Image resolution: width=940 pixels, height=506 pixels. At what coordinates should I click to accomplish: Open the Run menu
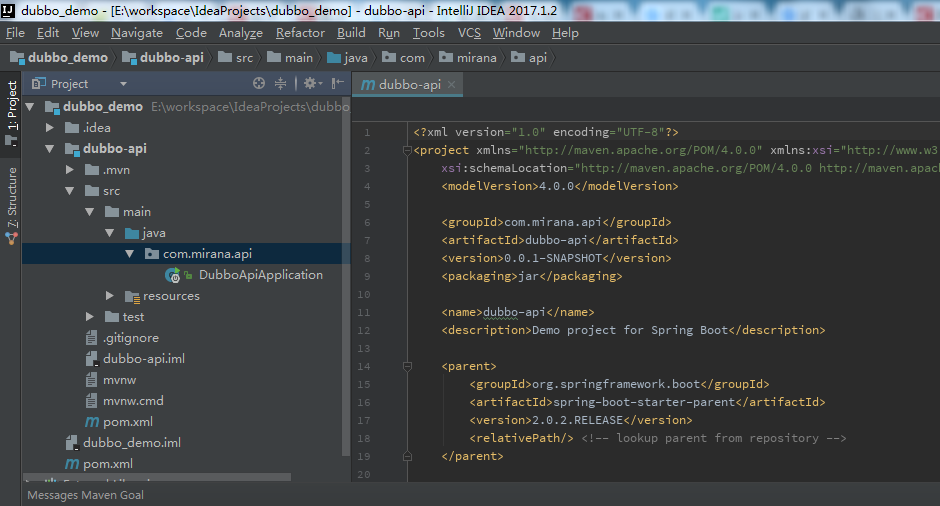click(x=388, y=33)
